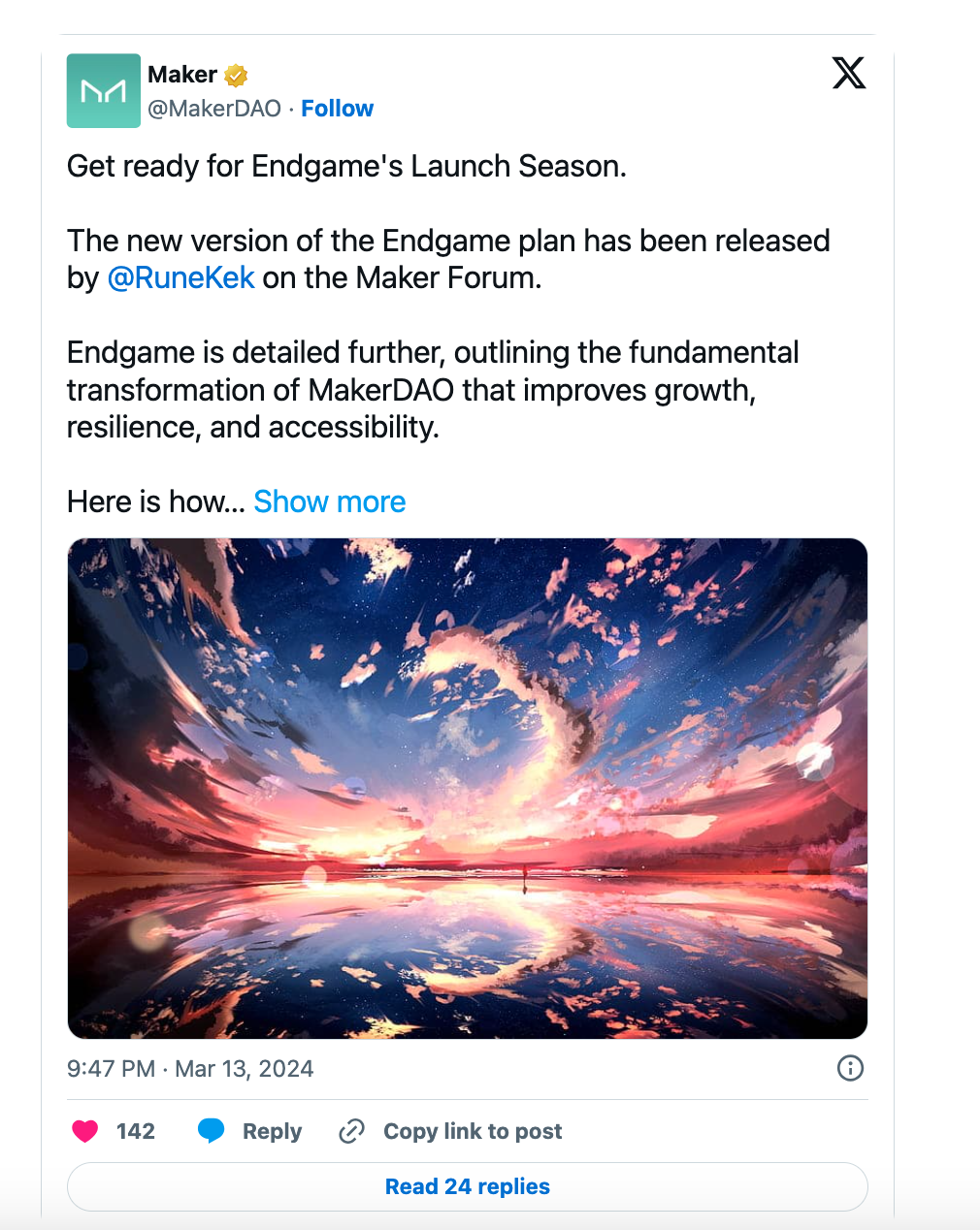Open the info circle icon

point(850,1068)
